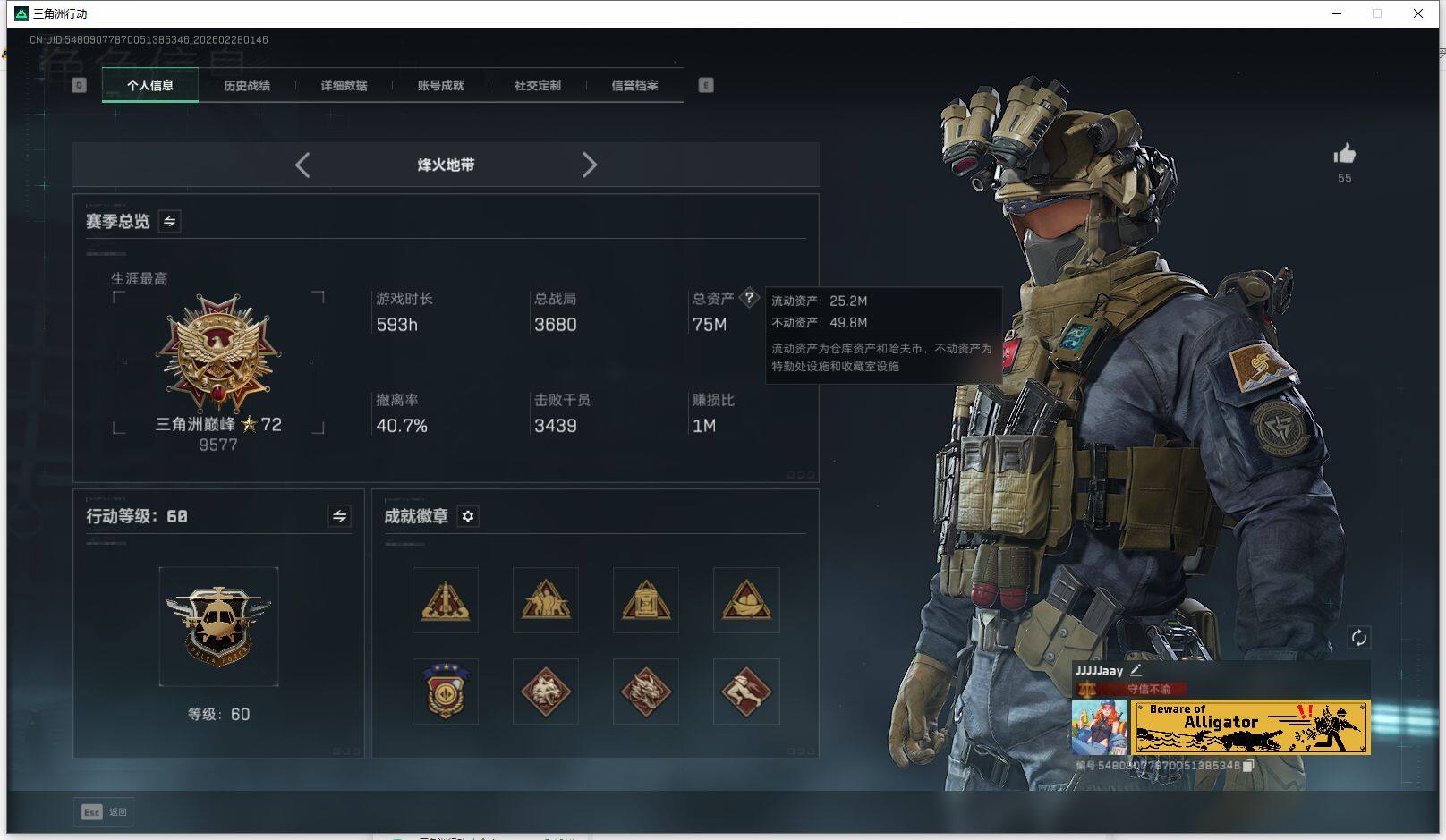Refresh the character model with circular arrow icon
The height and width of the screenshot is (840, 1446).
(1358, 638)
